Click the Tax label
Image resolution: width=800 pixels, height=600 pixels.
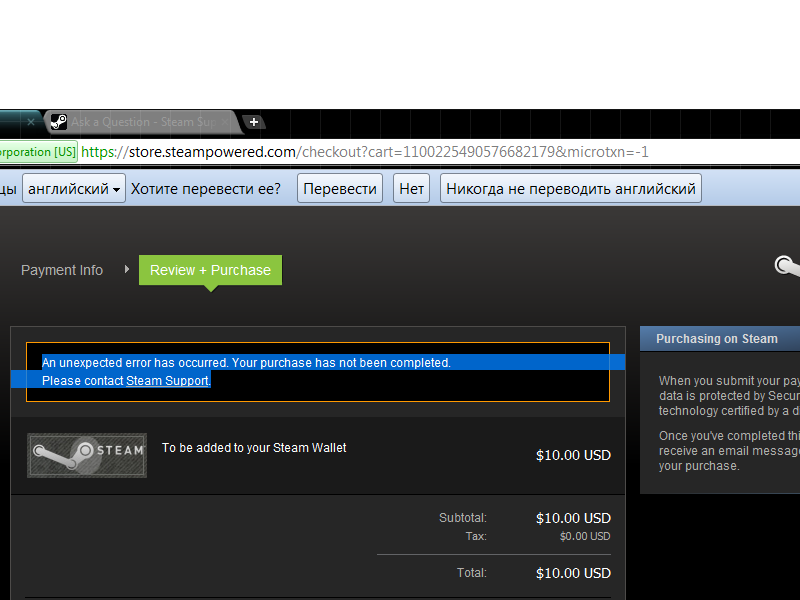click(476, 536)
